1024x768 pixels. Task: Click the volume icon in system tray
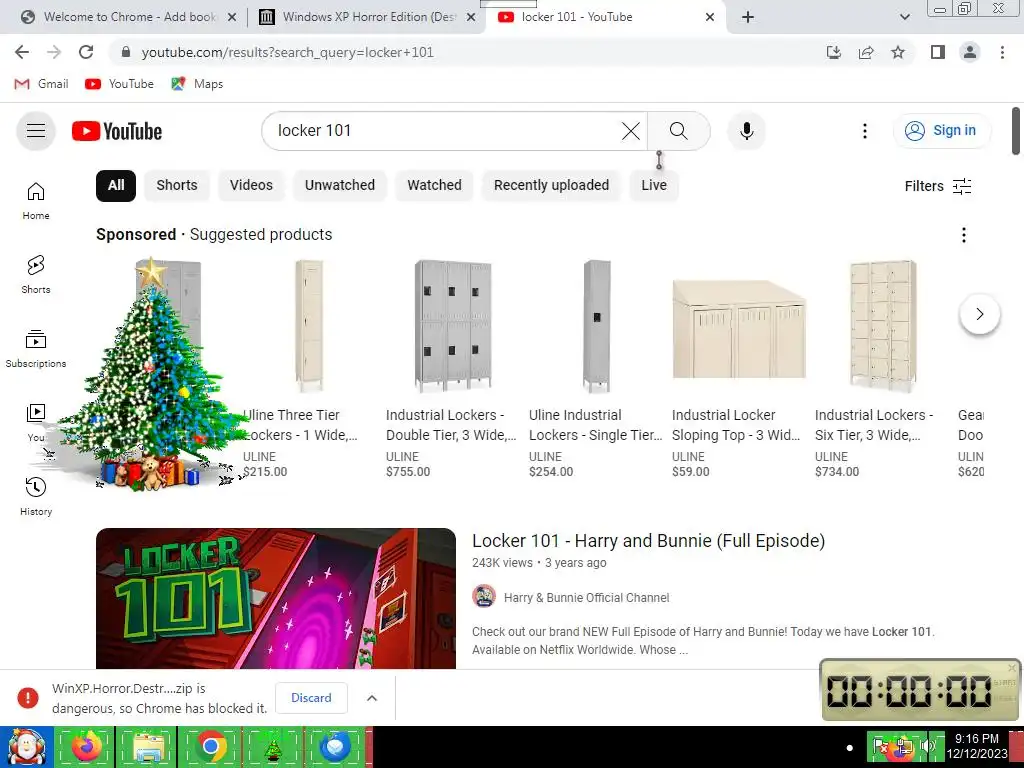point(927,746)
